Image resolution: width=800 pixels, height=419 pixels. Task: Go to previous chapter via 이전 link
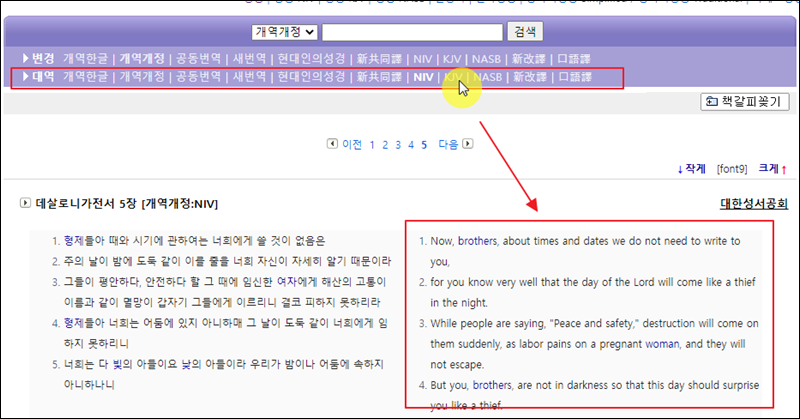click(x=352, y=144)
